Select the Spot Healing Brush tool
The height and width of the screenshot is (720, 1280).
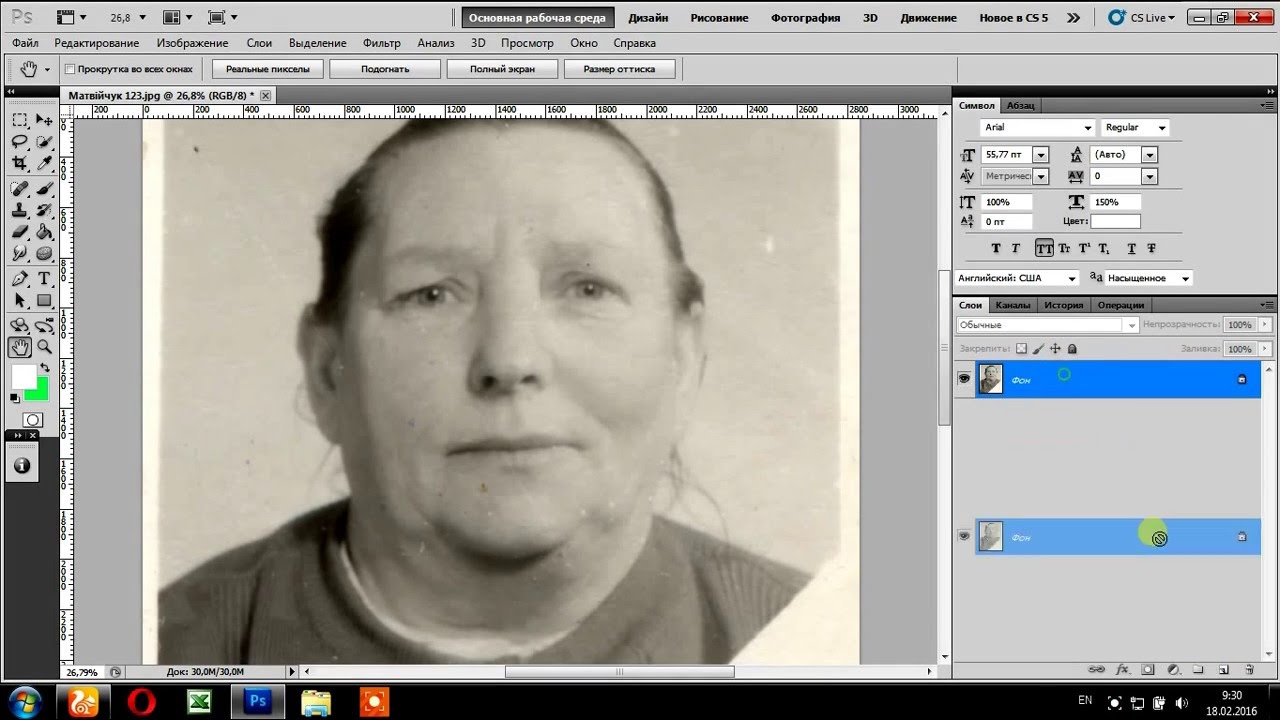pos(20,189)
